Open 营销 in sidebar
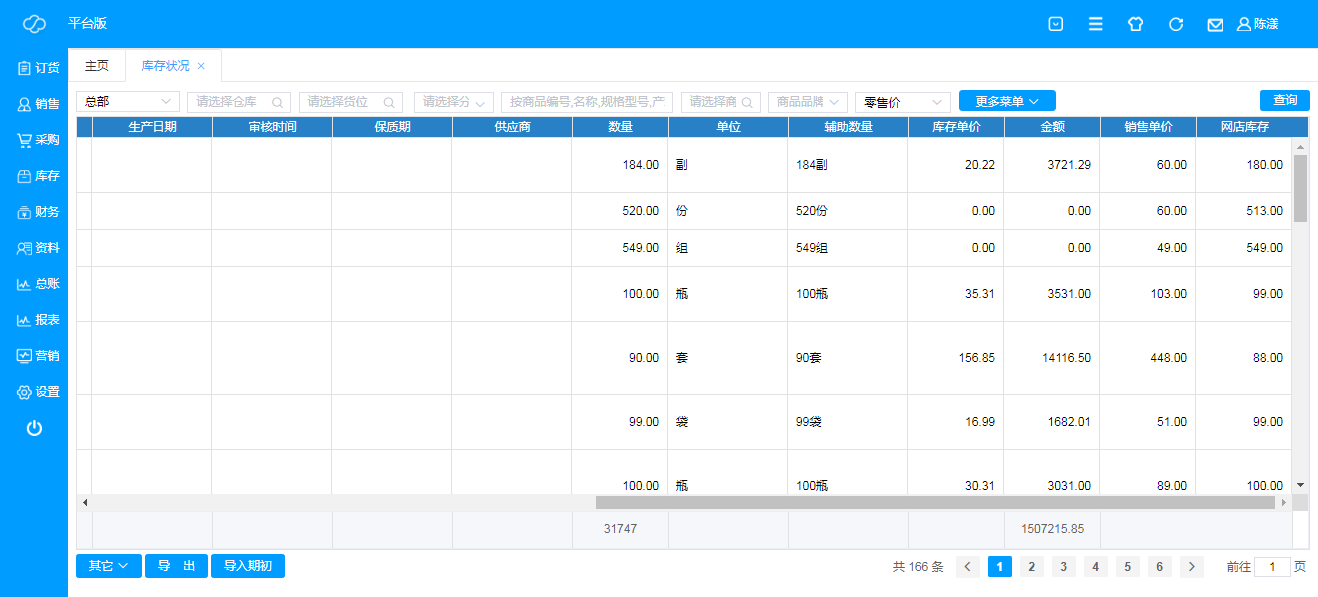Screen dimensions: 1318x597 (38, 356)
